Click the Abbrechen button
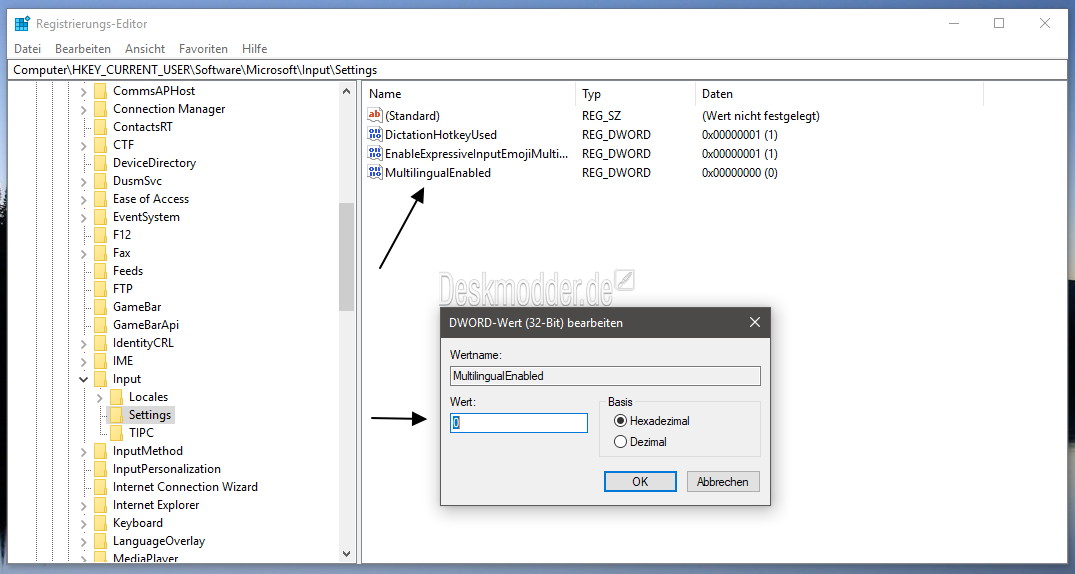This screenshot has height=574, width=1075. 723,481
